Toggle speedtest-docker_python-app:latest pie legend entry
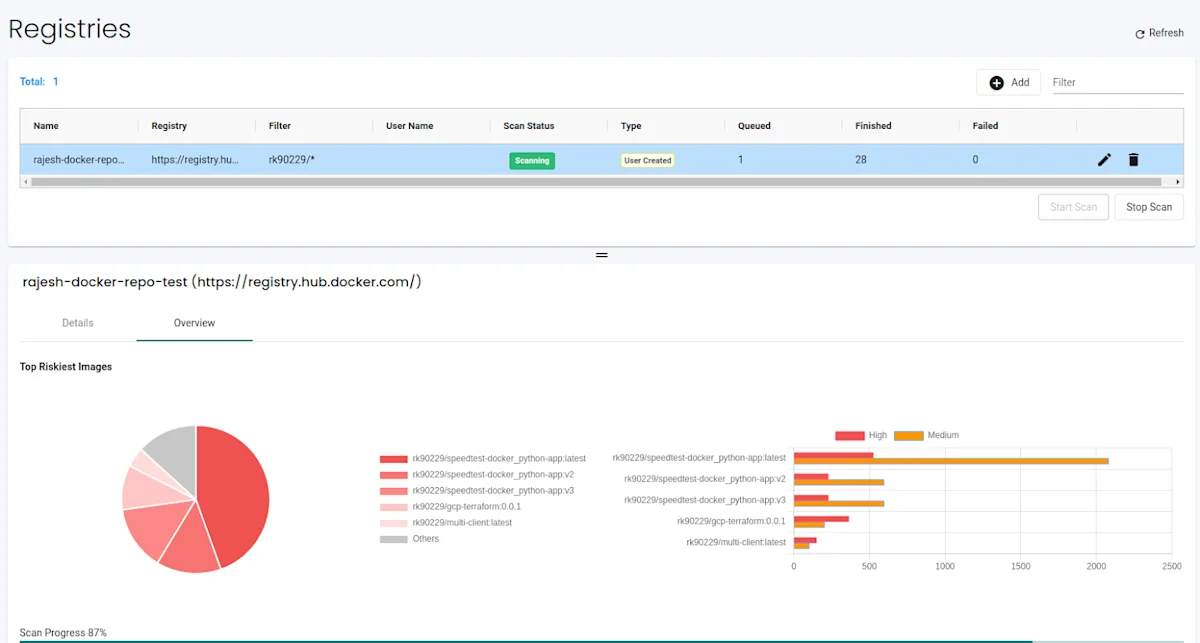The image size is (1200, 643). [x=483, y=458]
